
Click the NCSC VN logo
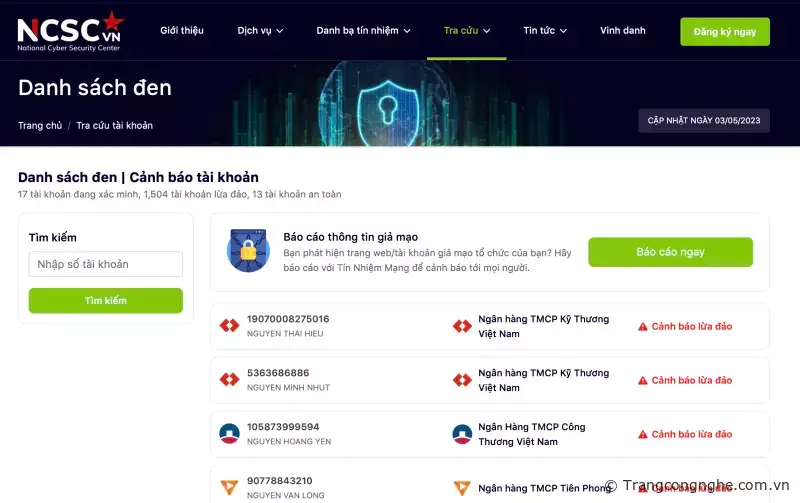pyautogui.click(x=70, y=32)
